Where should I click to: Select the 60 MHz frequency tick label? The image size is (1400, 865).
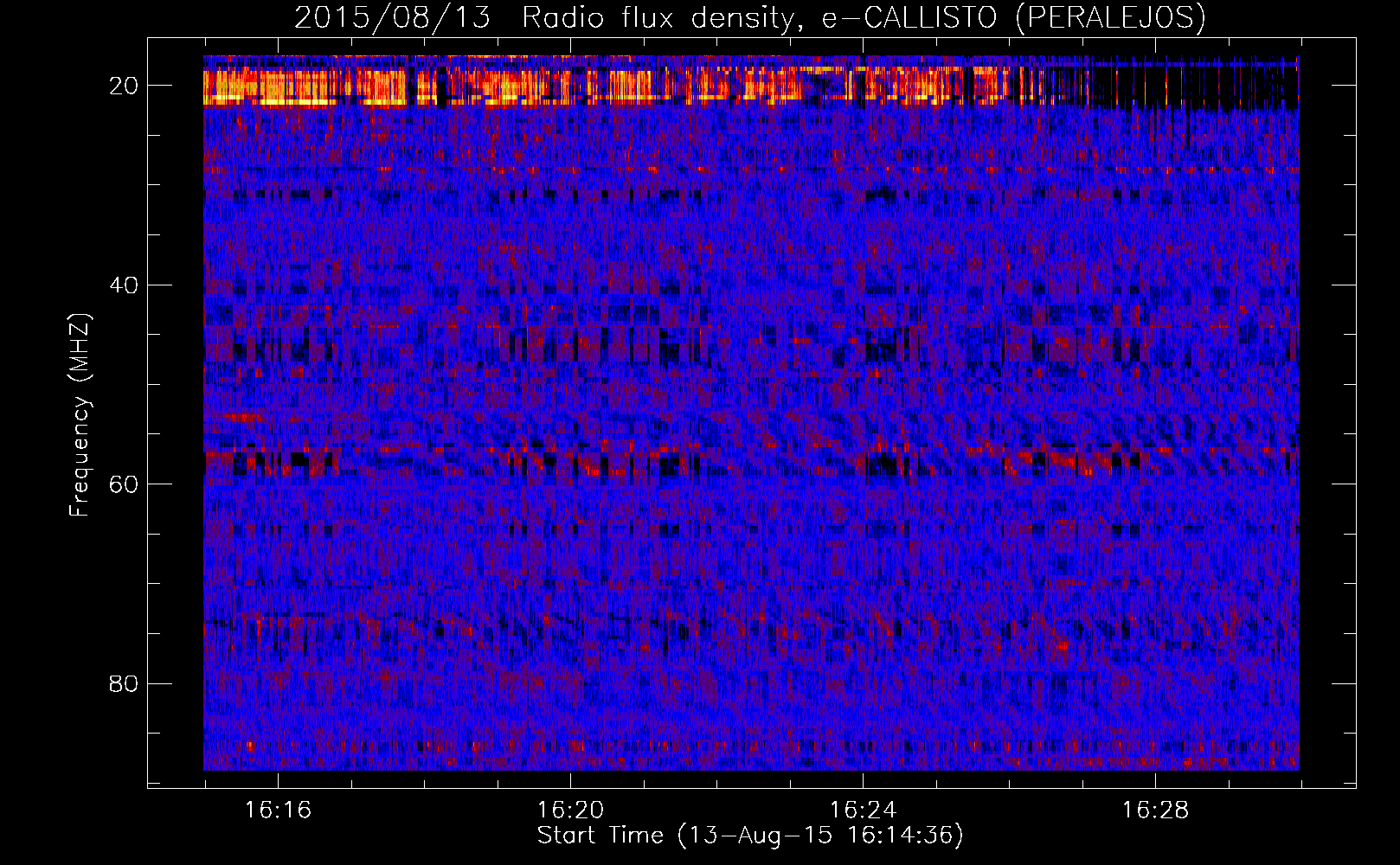coord(124,484)
